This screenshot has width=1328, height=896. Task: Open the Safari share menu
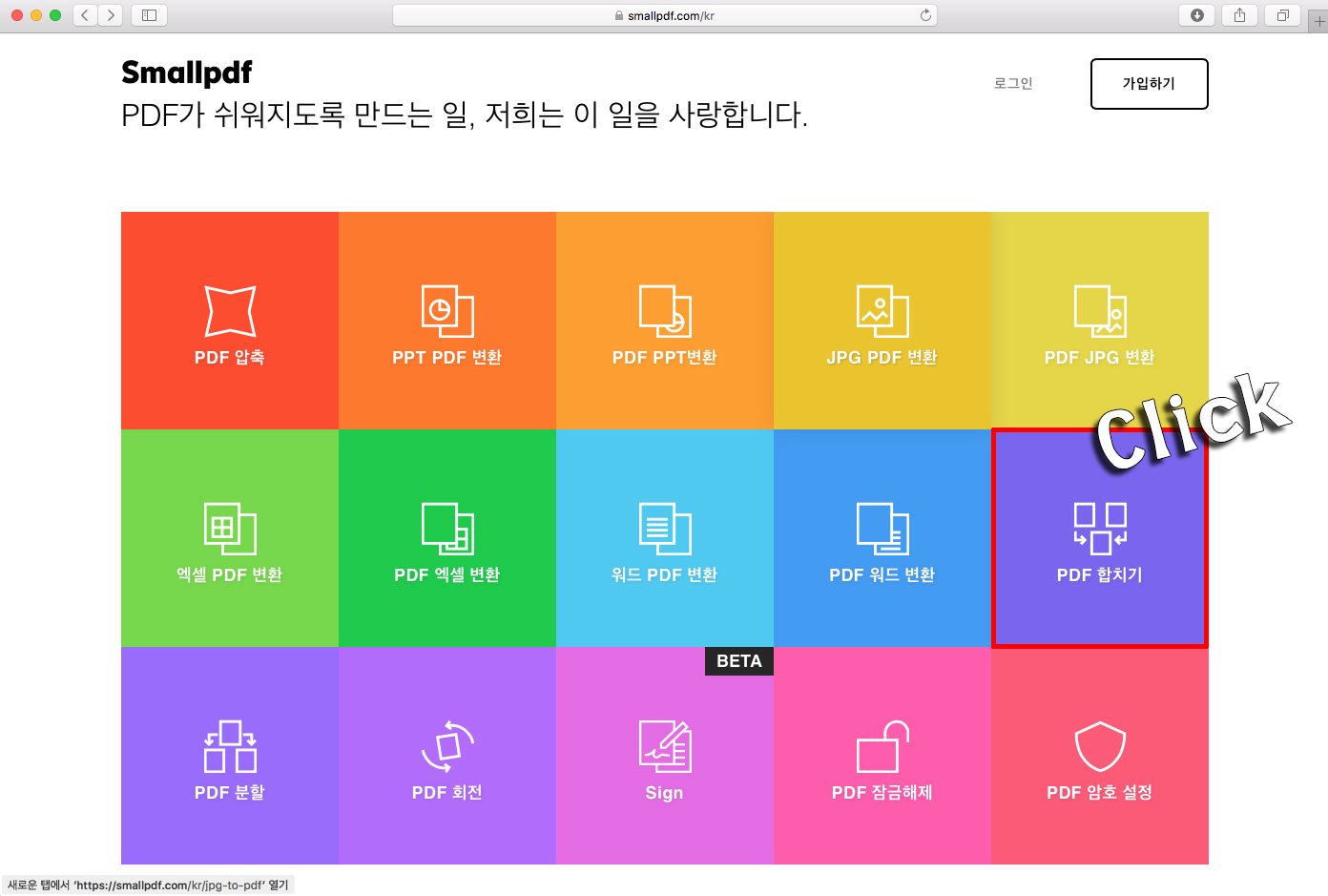tap(1239, 15)
